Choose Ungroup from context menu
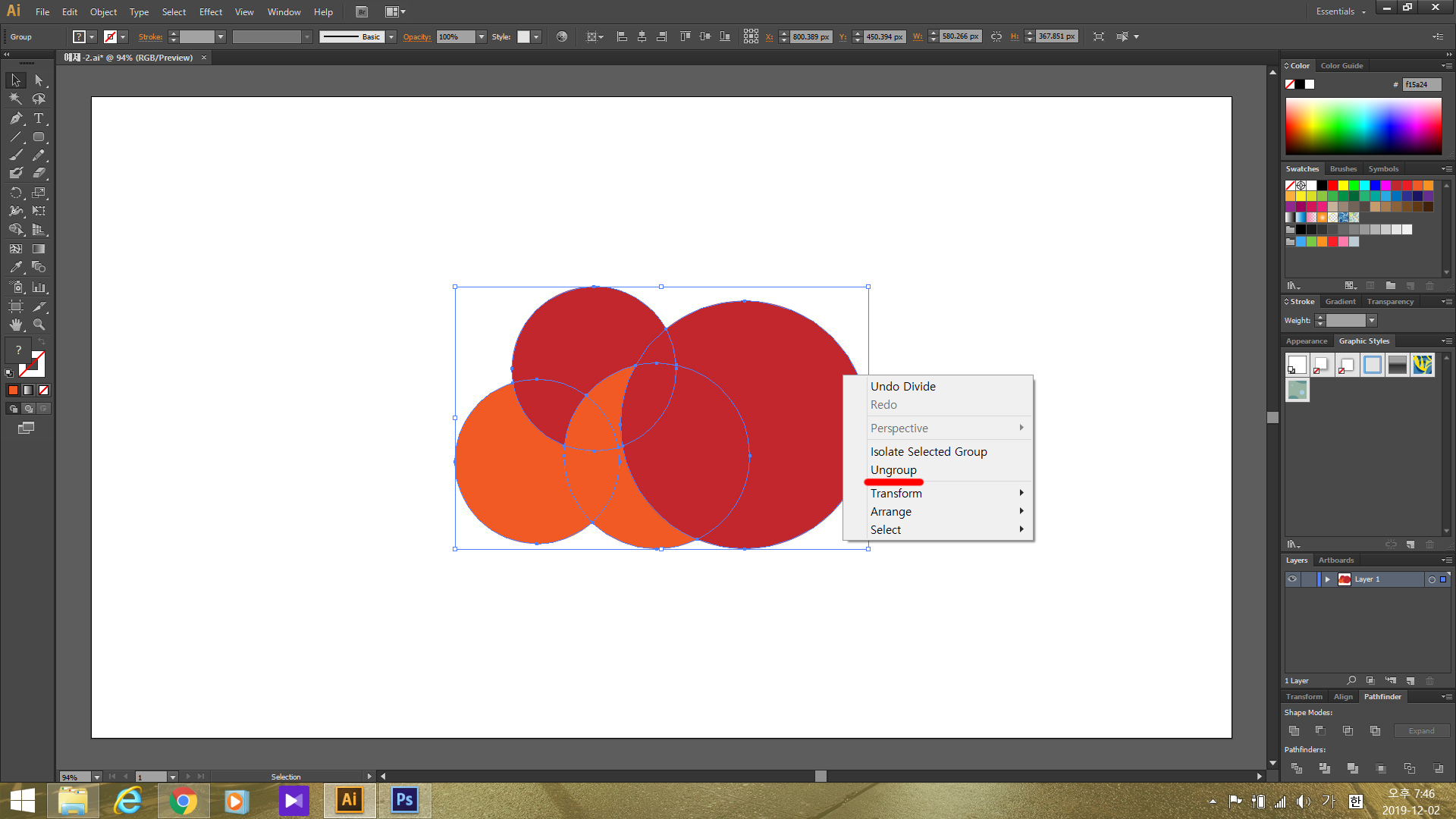 [x=893, y=470]
